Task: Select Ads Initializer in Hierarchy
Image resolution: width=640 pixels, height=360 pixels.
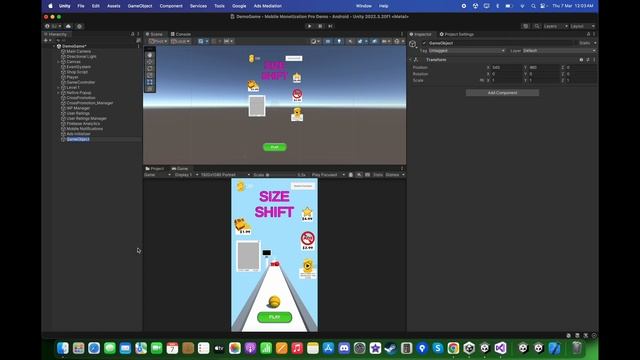Action: [78, 134]
